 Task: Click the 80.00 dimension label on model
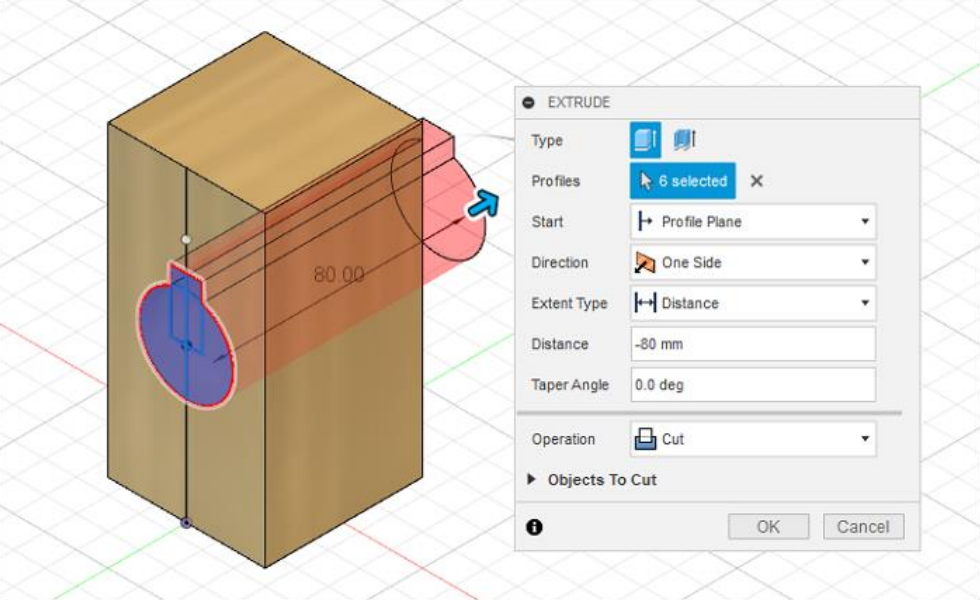point(338,274)
